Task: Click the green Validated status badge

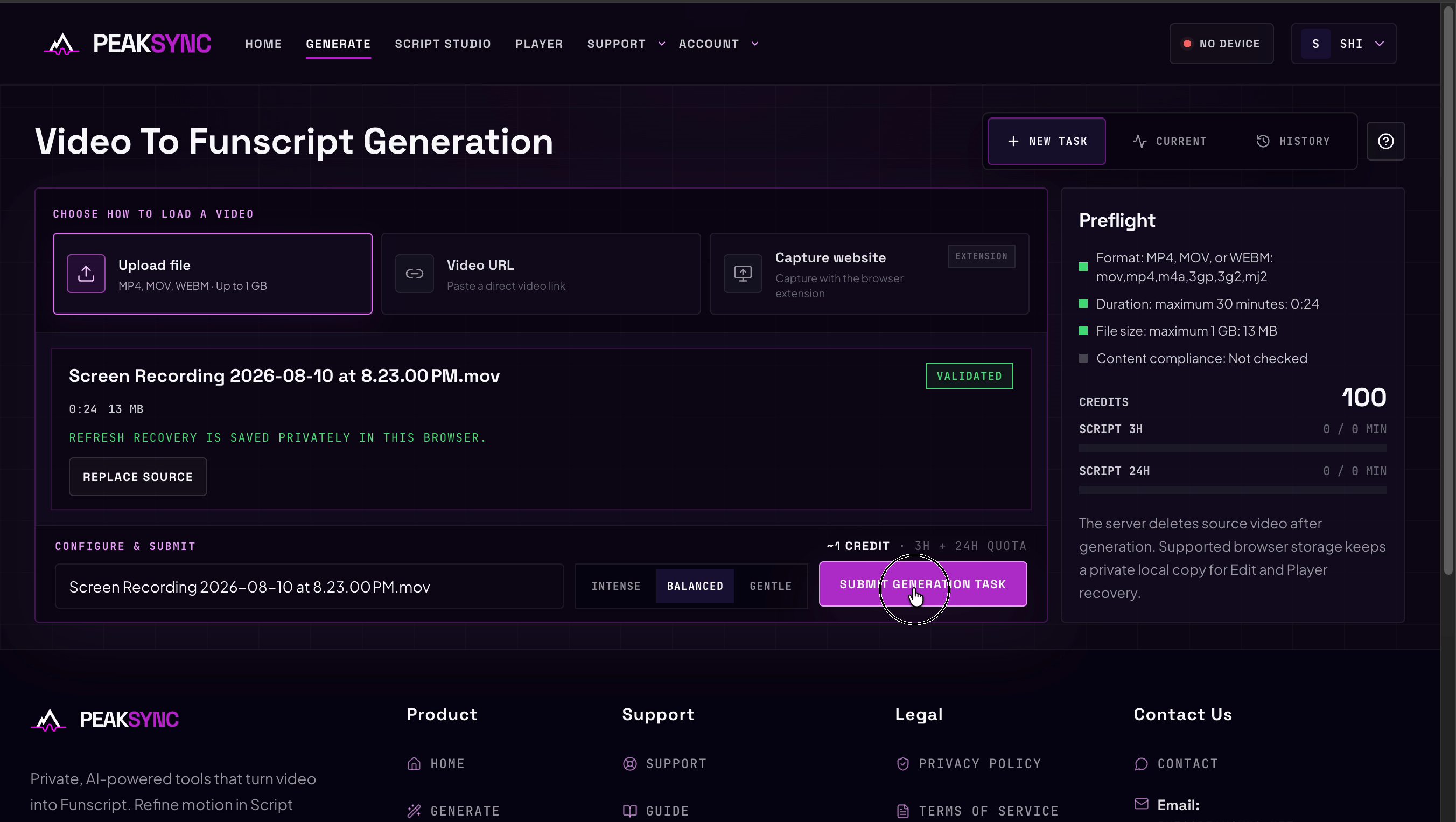Action: (969, 376)
